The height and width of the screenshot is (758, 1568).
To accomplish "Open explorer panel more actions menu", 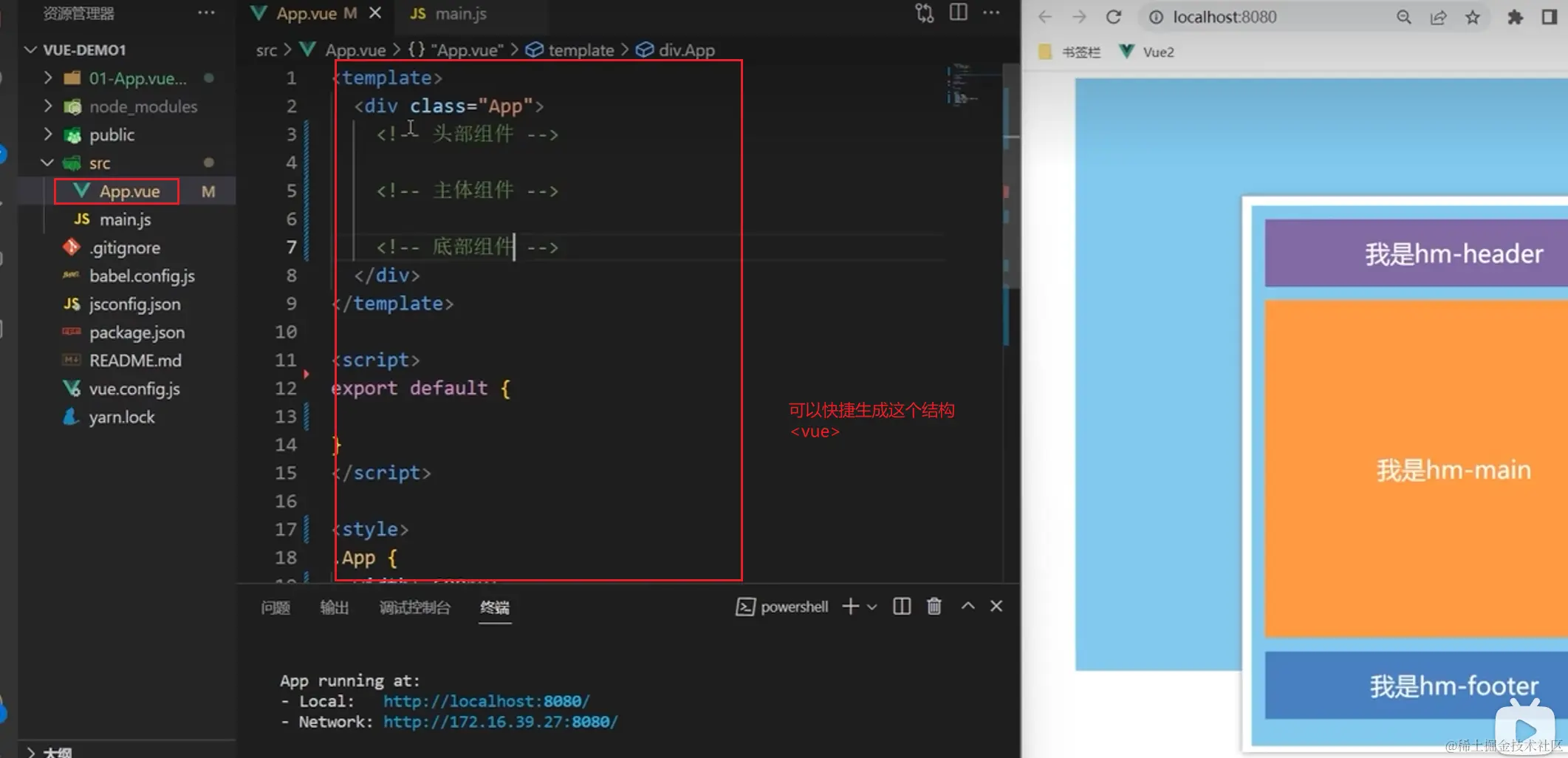I will click(207, 13).
